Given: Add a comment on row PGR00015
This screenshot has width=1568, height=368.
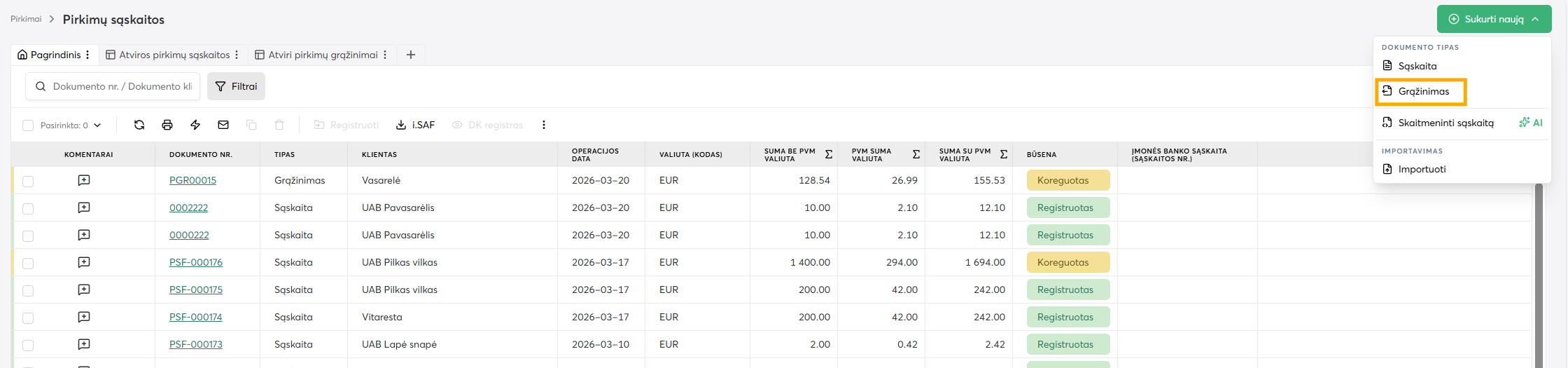Looking at the screenshot, I should click(84, 180).
